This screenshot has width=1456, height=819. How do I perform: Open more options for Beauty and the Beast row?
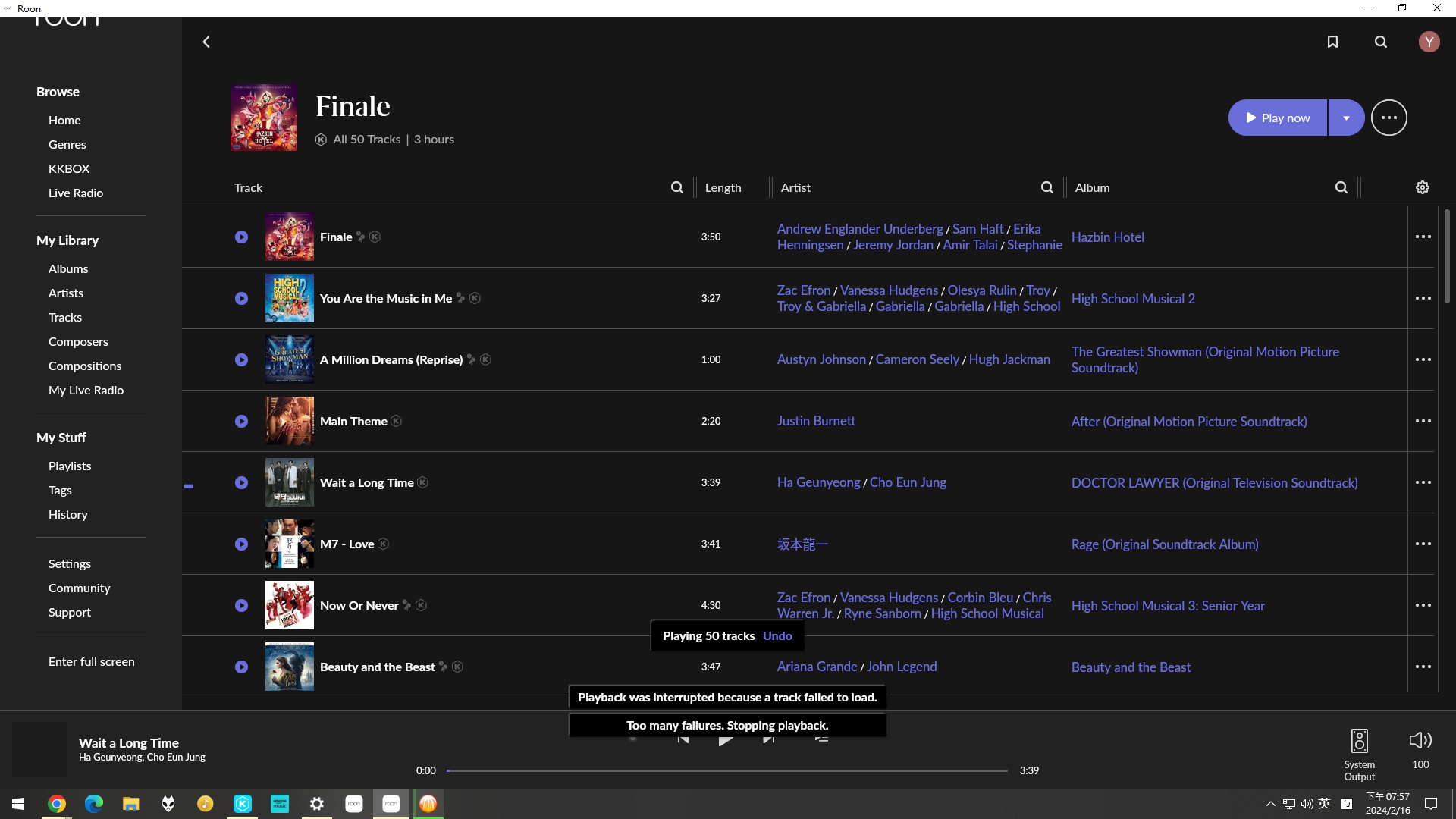[x=1423, y=667]
